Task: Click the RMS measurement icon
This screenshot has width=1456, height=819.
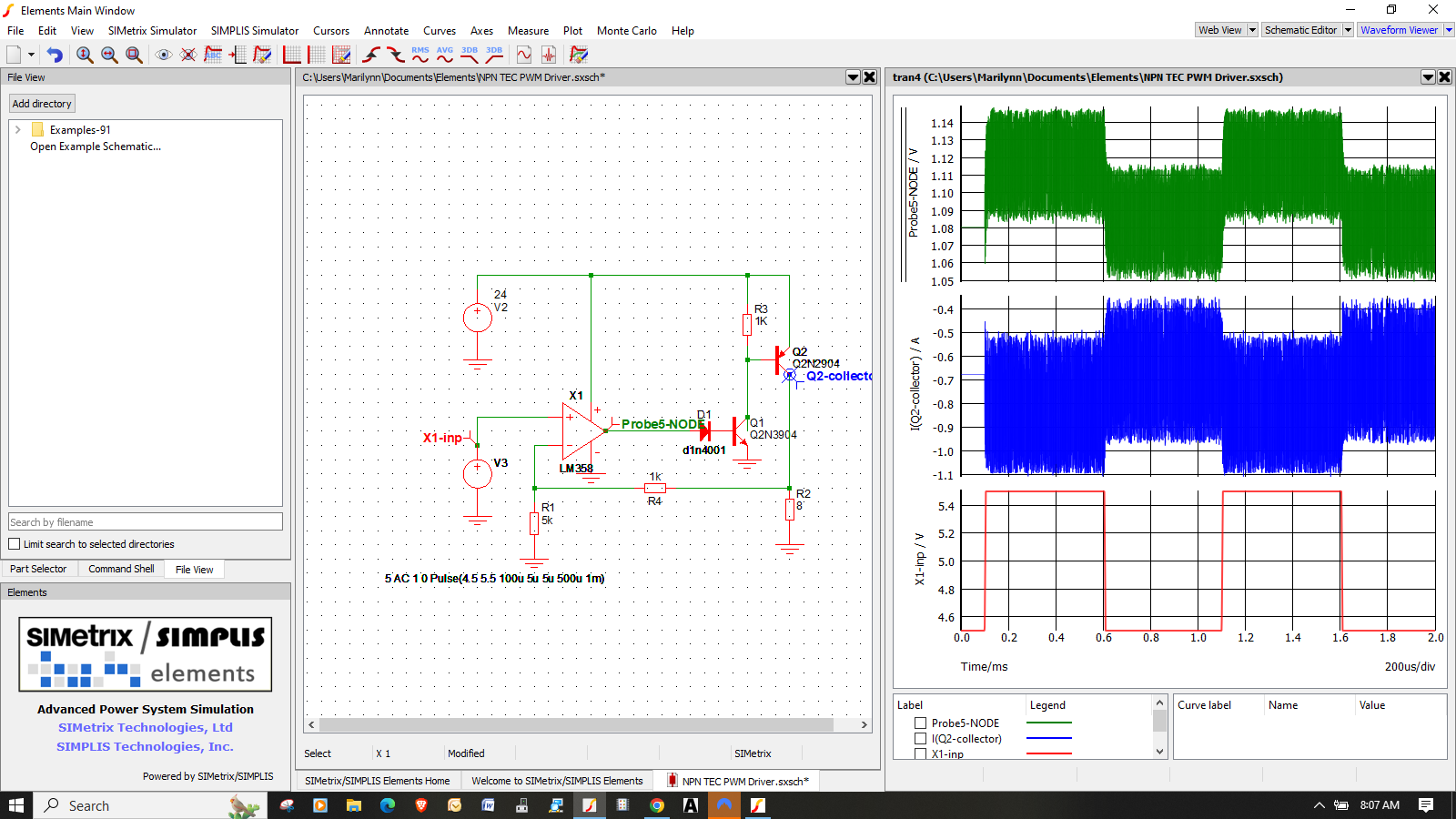Action: pyautogui.click(x=420, y=55)
